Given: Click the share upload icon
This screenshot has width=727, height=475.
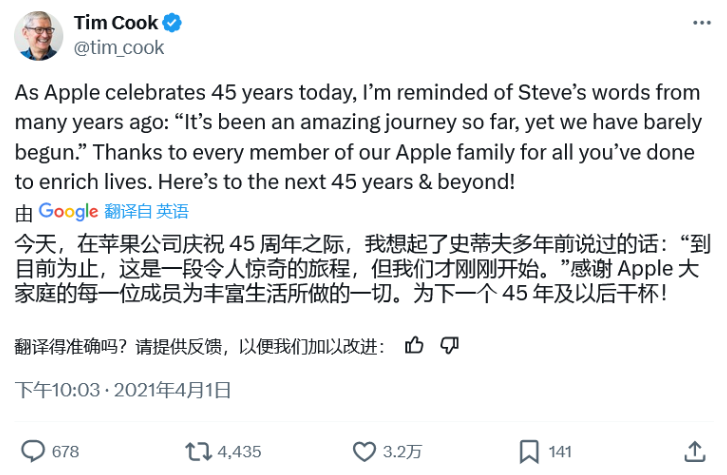Looking at the screenshot, I should [693, 451].
